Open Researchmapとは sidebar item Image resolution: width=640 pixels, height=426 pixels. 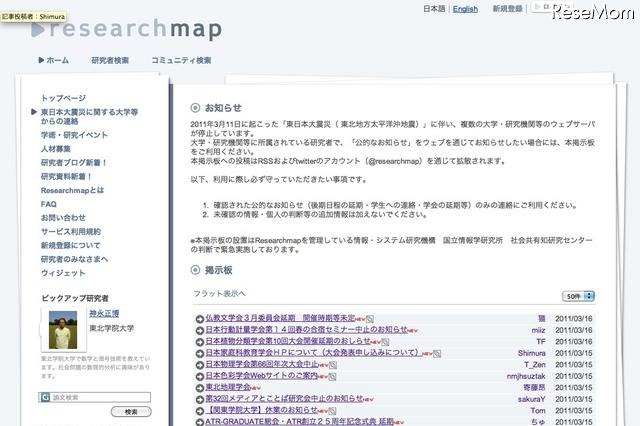tap(72, 190)
